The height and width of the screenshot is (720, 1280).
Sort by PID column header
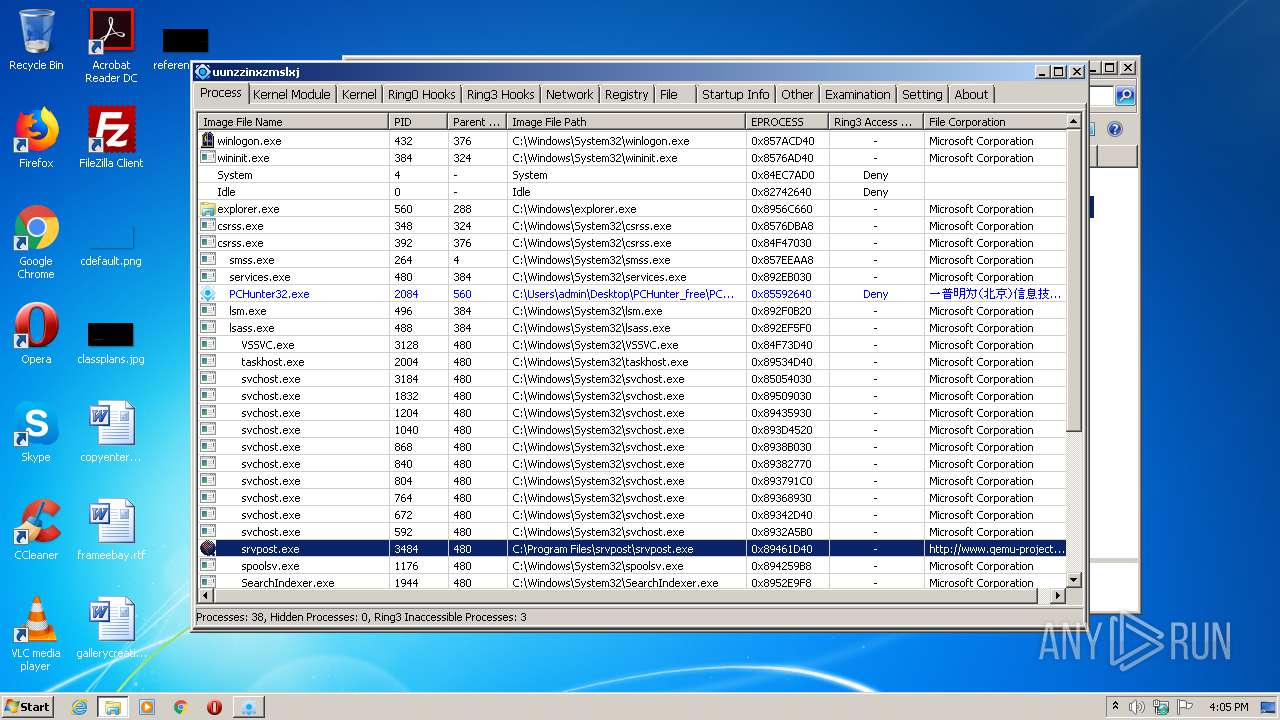point(417,122)
